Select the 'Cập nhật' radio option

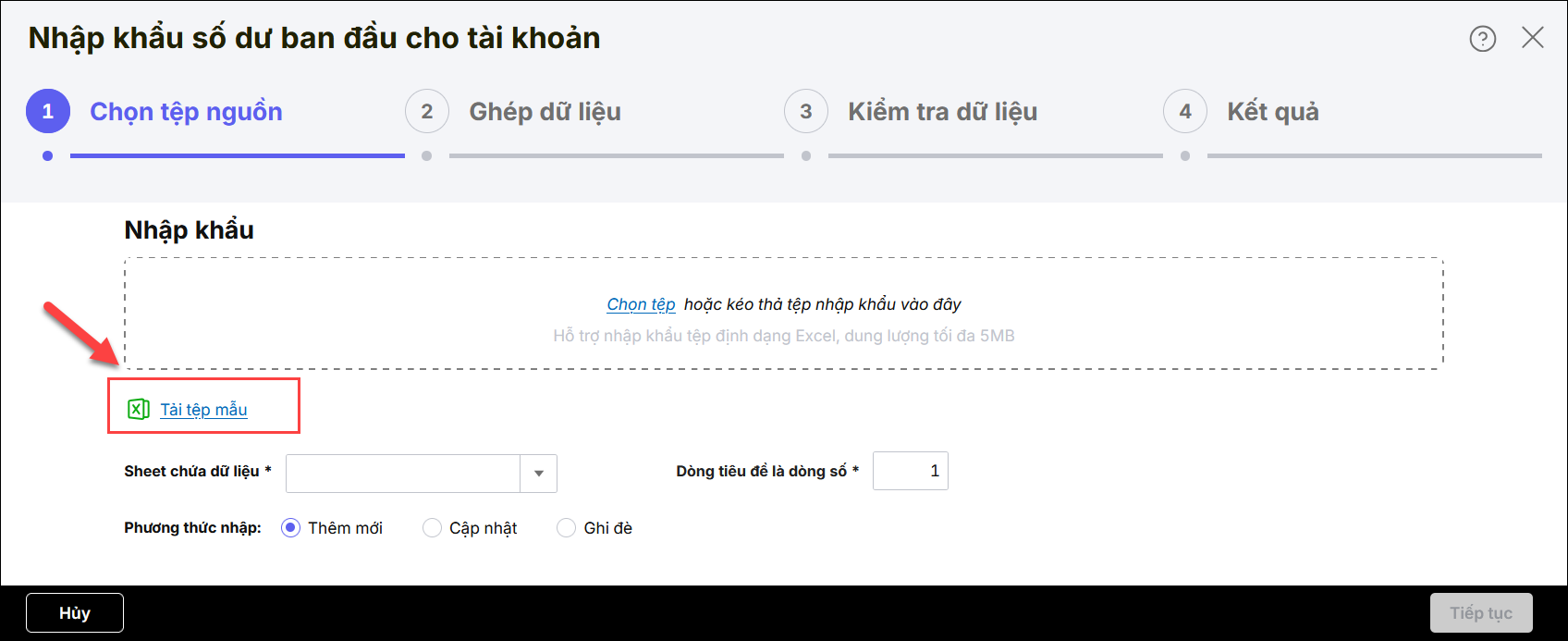pyautogui.click(x=432, y=528)
